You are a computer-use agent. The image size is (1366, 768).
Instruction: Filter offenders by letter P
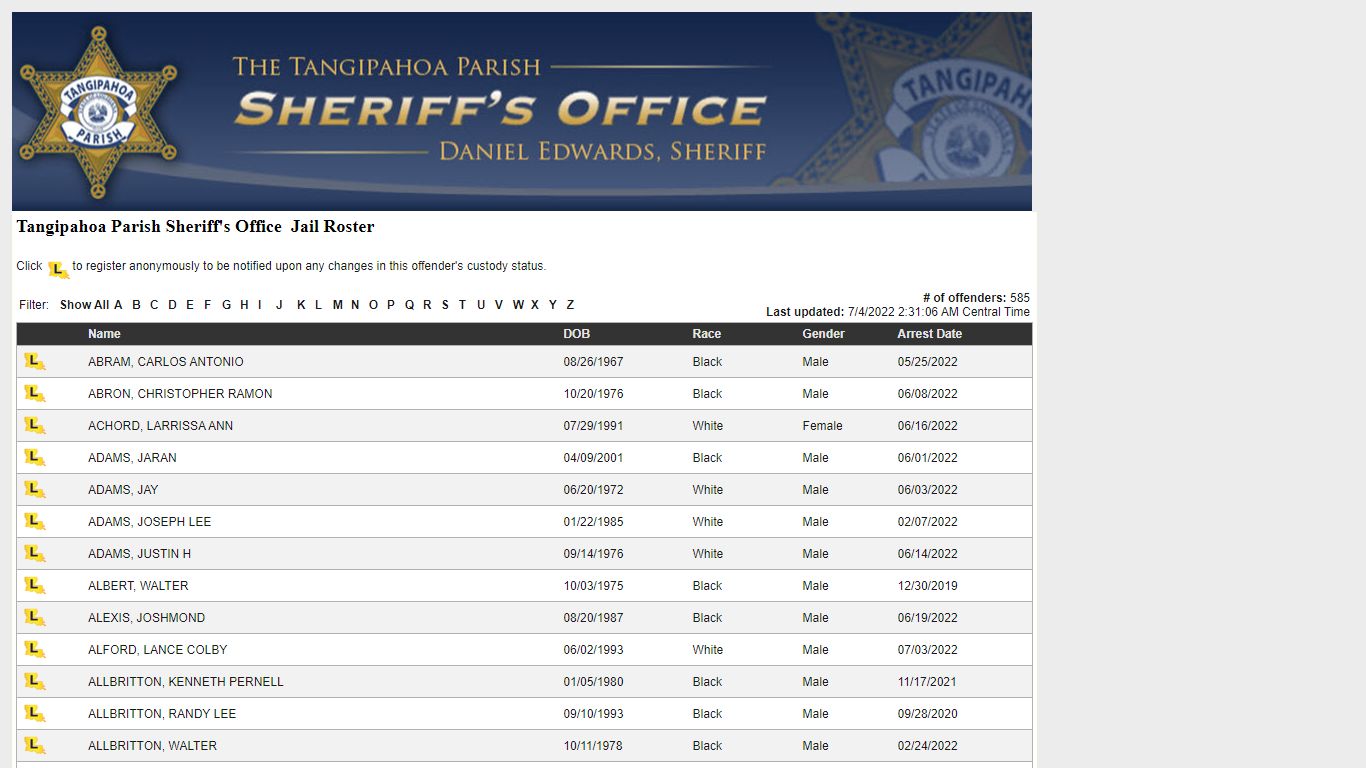pyautogui.click(x=391, y=305)
